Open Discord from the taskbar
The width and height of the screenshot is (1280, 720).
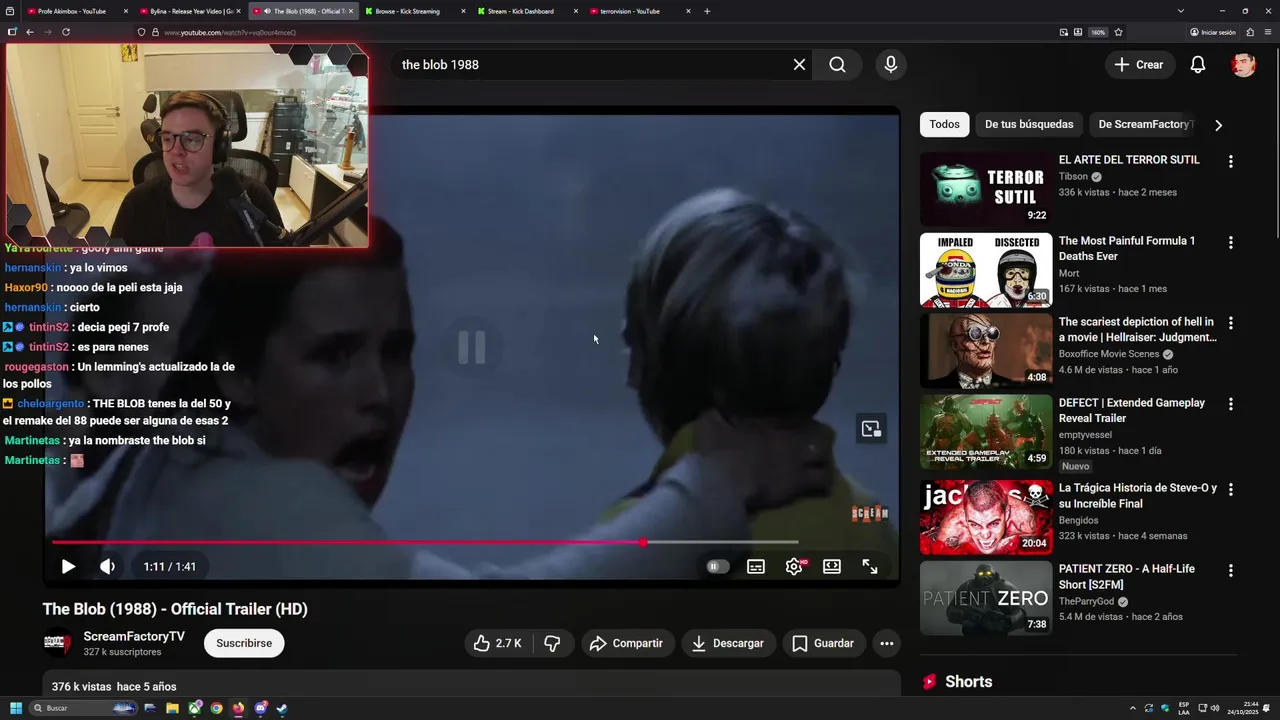260,708
